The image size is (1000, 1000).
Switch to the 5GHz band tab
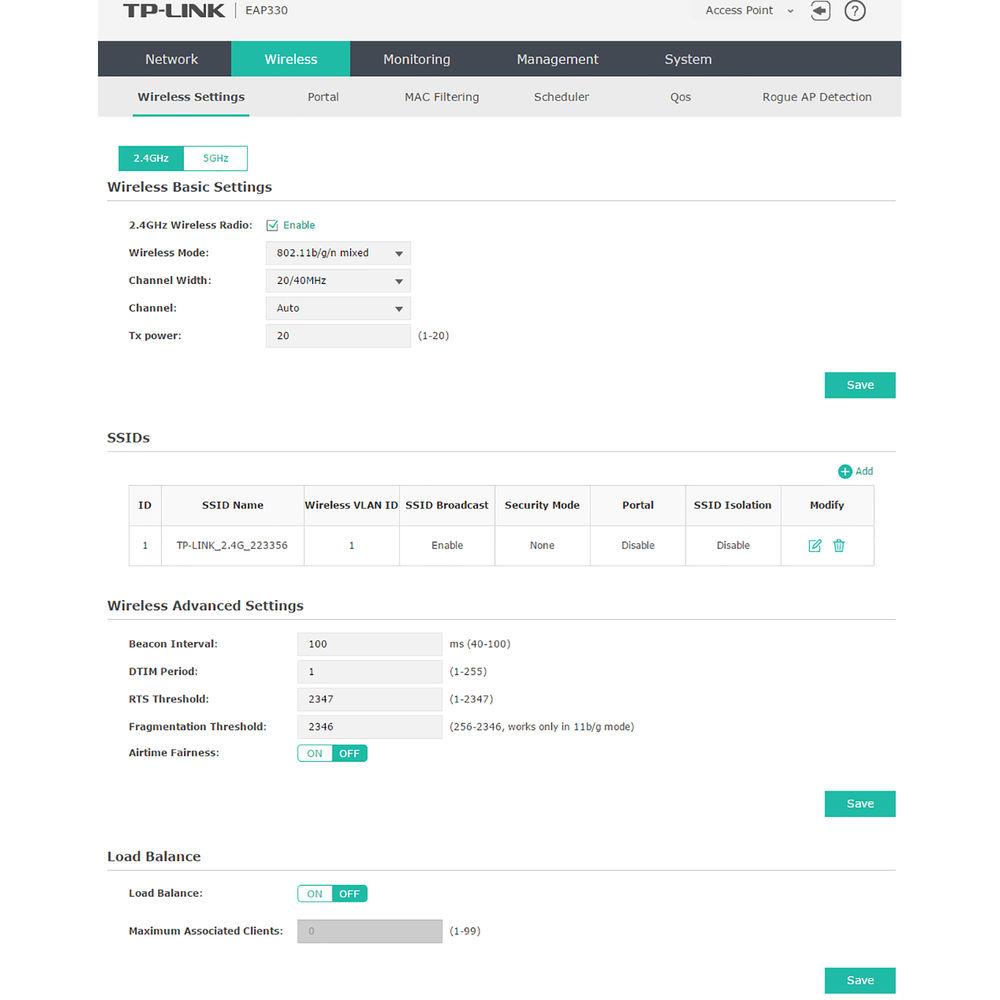pyautogui.click(x=215, y=158)
